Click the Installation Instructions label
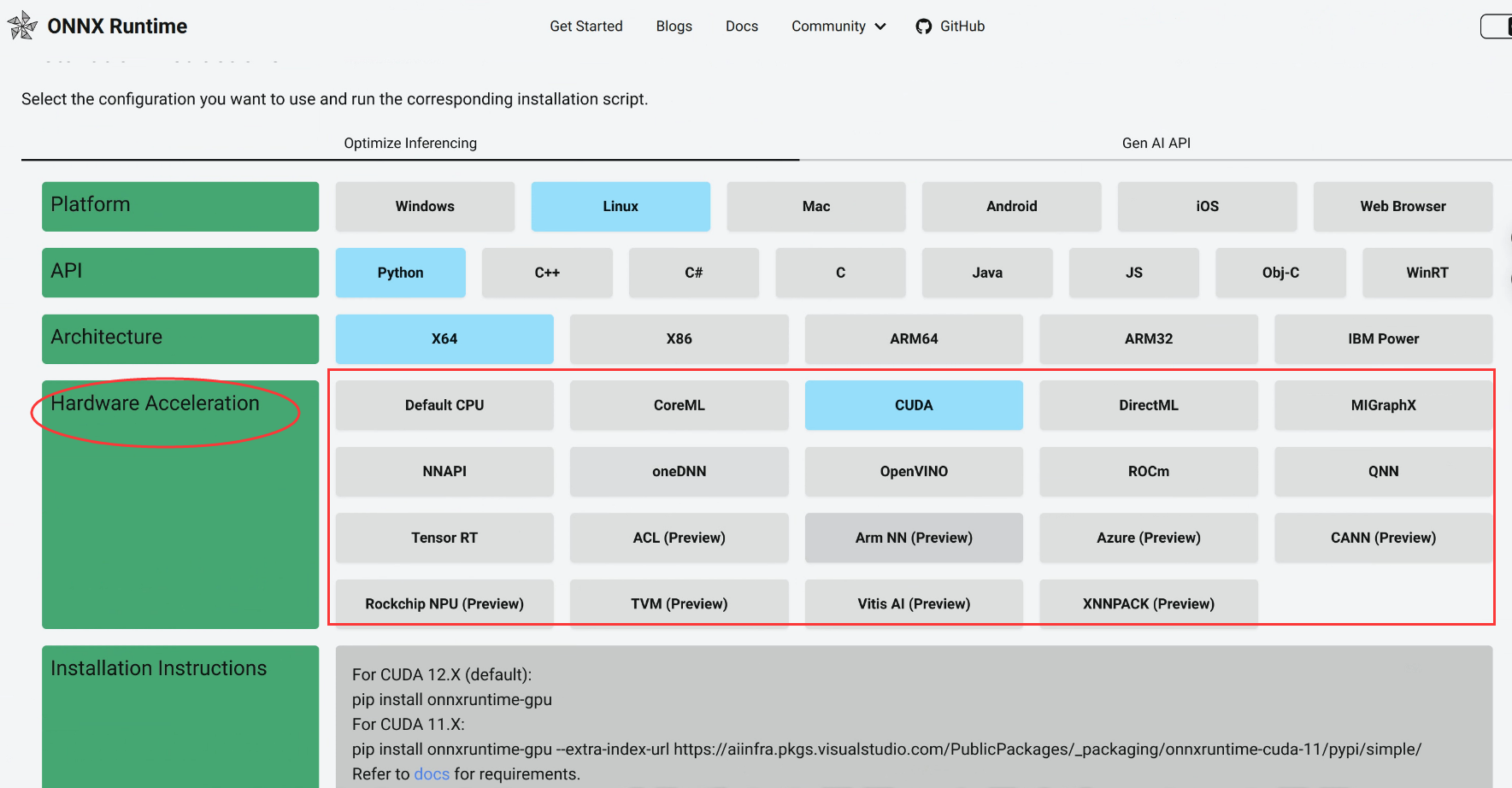1512x788 pixels. coord(180,716)
